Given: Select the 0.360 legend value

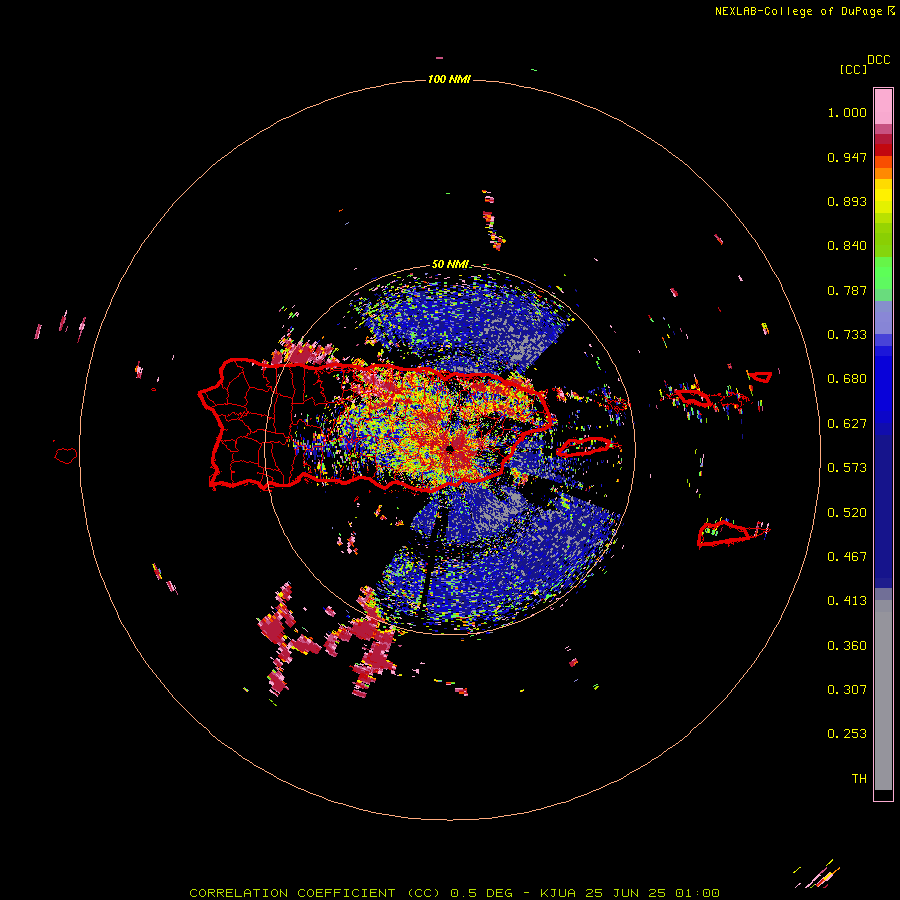Looking at the screenshot, I should (847, 645).
